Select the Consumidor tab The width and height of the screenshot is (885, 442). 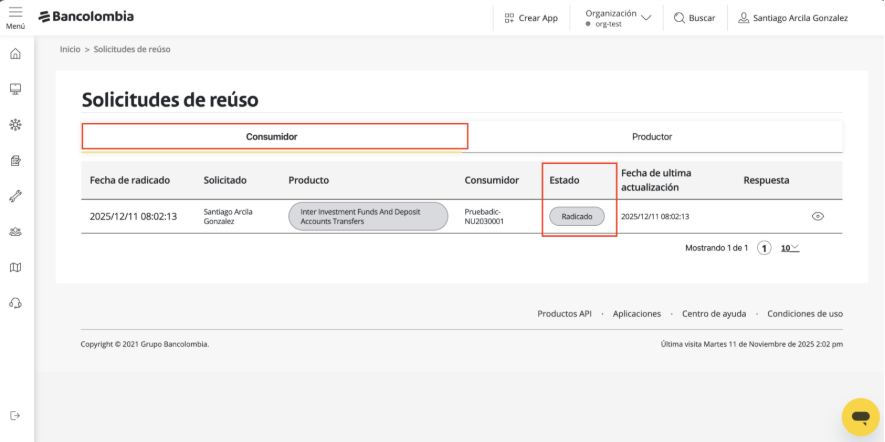pos(273,136)
